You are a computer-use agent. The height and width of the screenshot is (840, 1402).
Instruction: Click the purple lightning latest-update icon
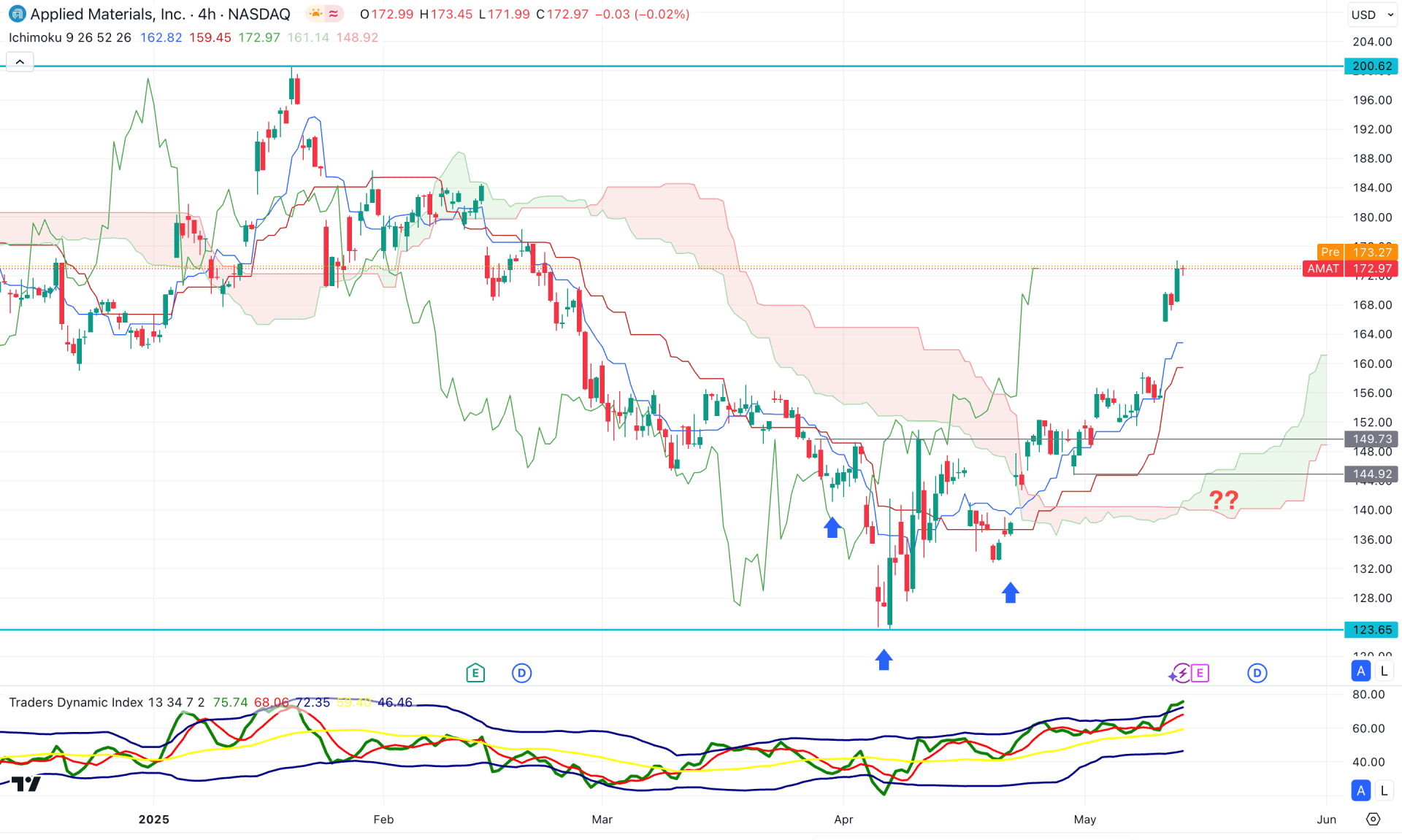pyautogui.click(x=1179, y=673)
